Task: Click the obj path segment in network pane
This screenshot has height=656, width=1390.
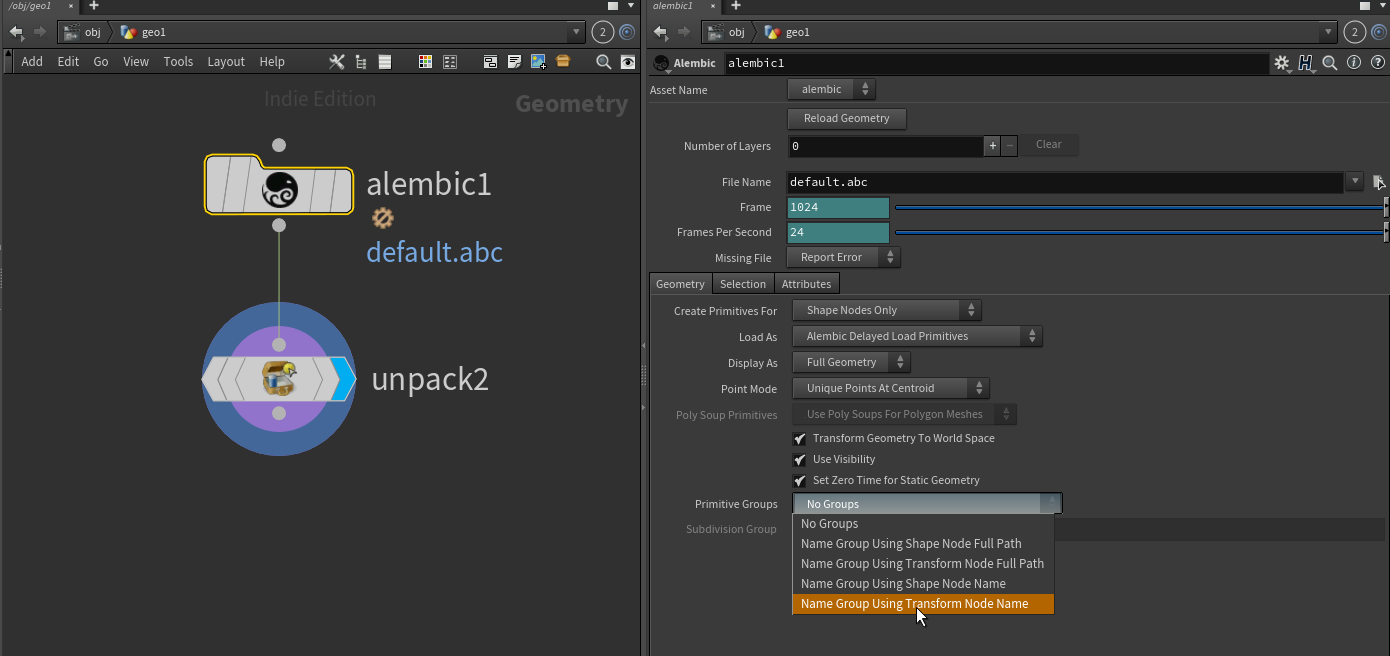Action: [83, 32]
